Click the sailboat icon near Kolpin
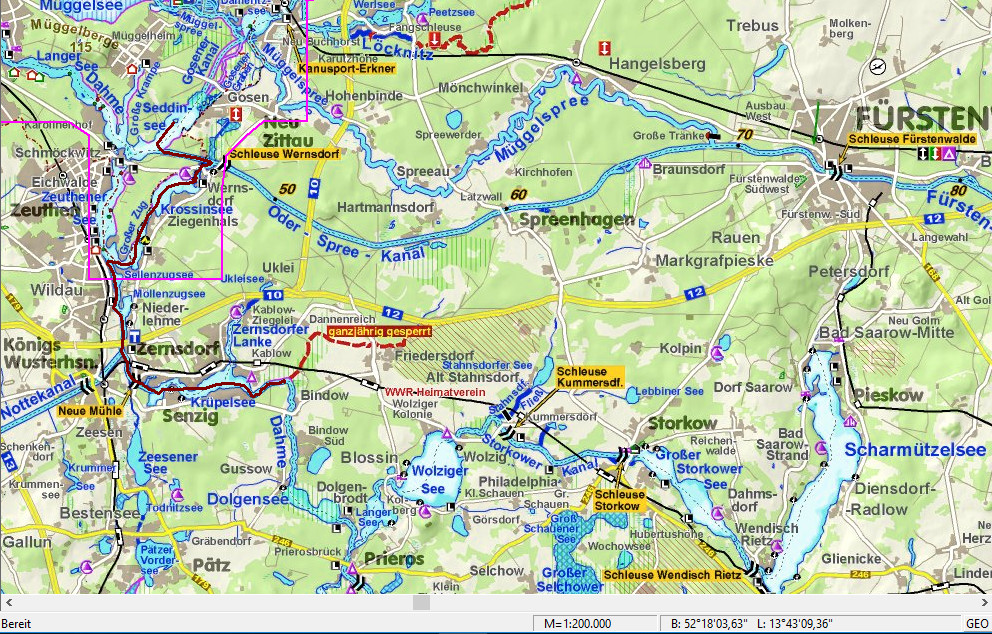 pyautogui.click(x=717, y=353)
